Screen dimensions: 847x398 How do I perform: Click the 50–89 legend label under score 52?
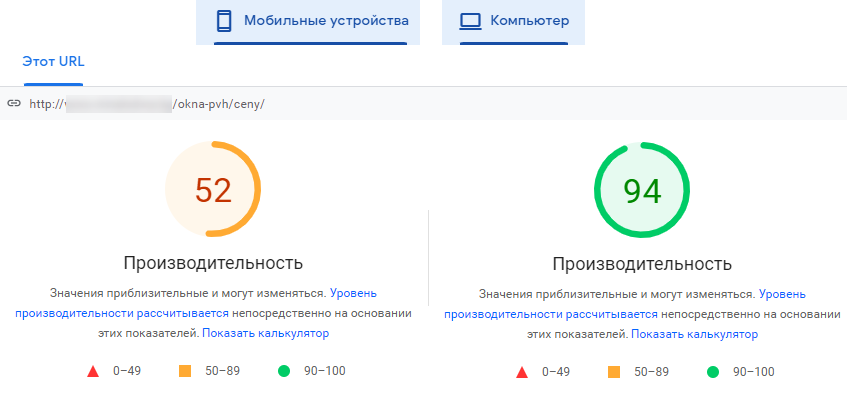[223, 371]
